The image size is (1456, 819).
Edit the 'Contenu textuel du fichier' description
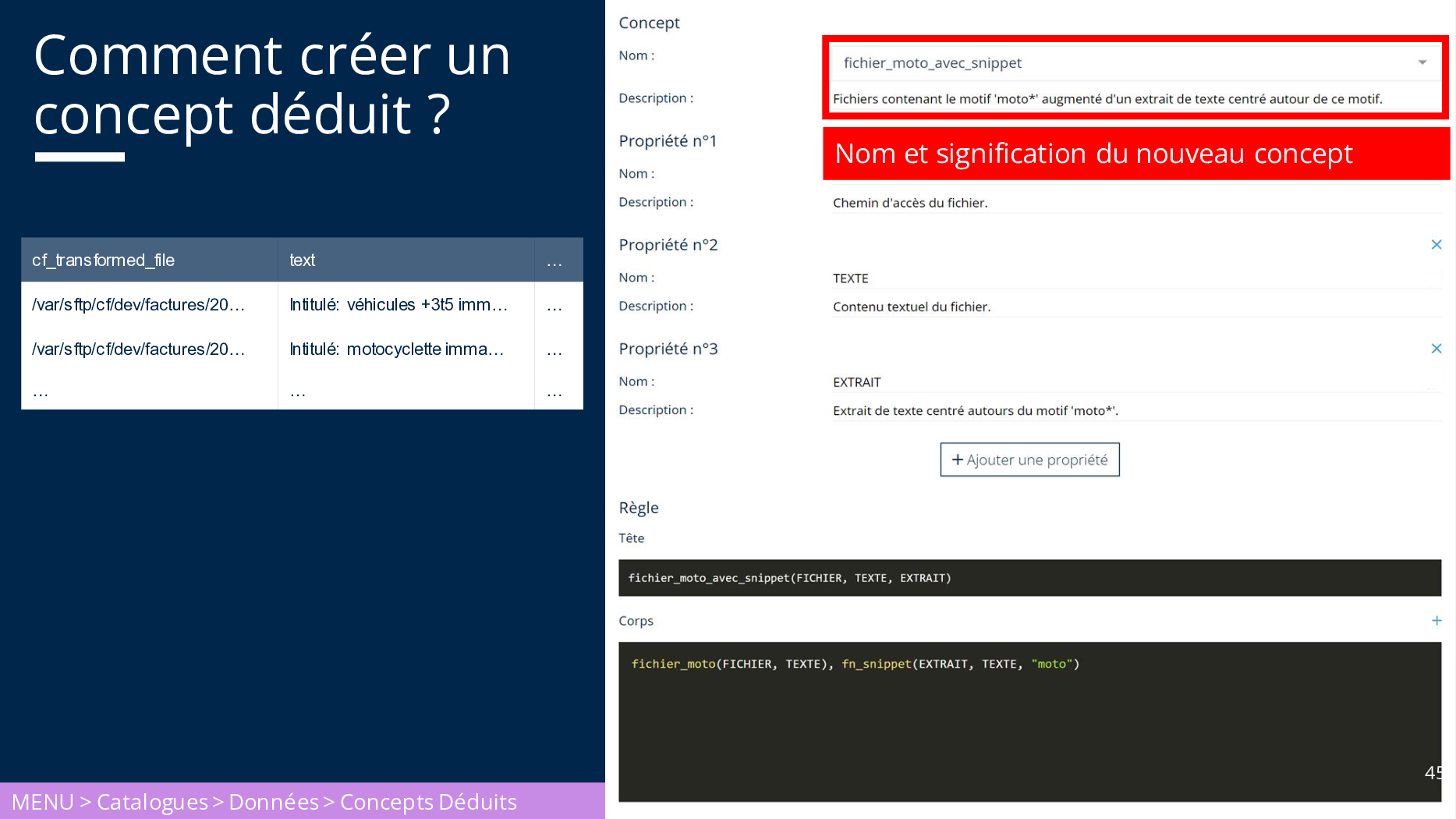[x=1135, y=307]
